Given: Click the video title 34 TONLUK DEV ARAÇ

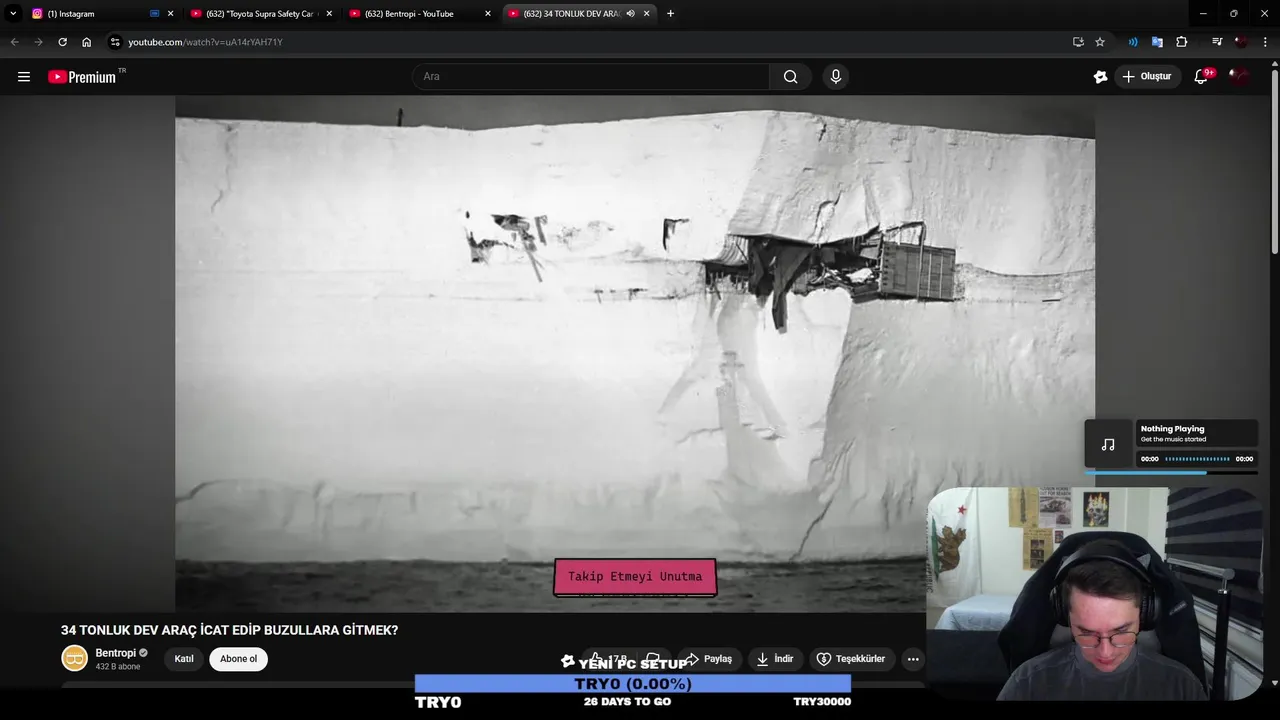Looking at the screenshot, I should point(230,630).
